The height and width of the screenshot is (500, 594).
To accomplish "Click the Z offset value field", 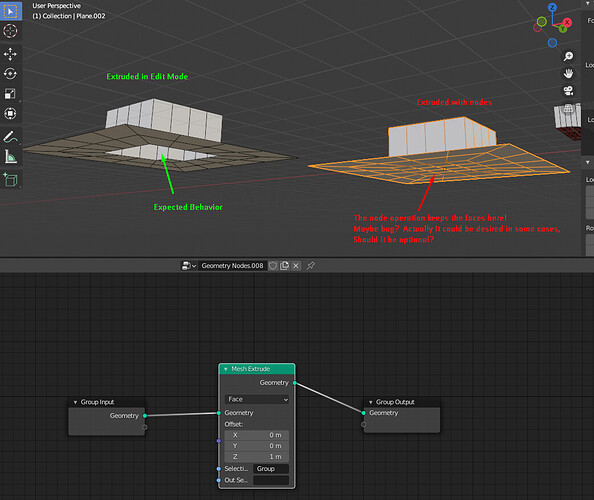I will coord(257,457).
